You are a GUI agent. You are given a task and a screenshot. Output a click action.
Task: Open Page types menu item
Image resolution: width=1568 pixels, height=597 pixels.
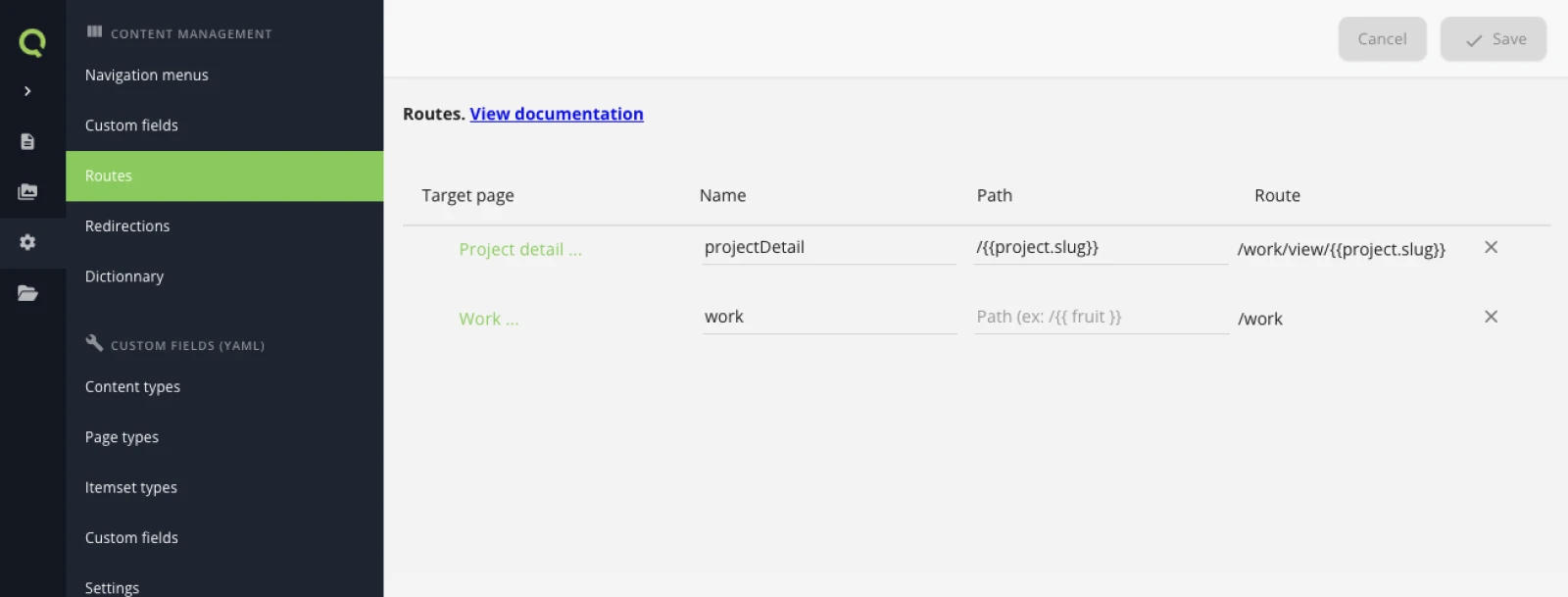tap(224, 437)
